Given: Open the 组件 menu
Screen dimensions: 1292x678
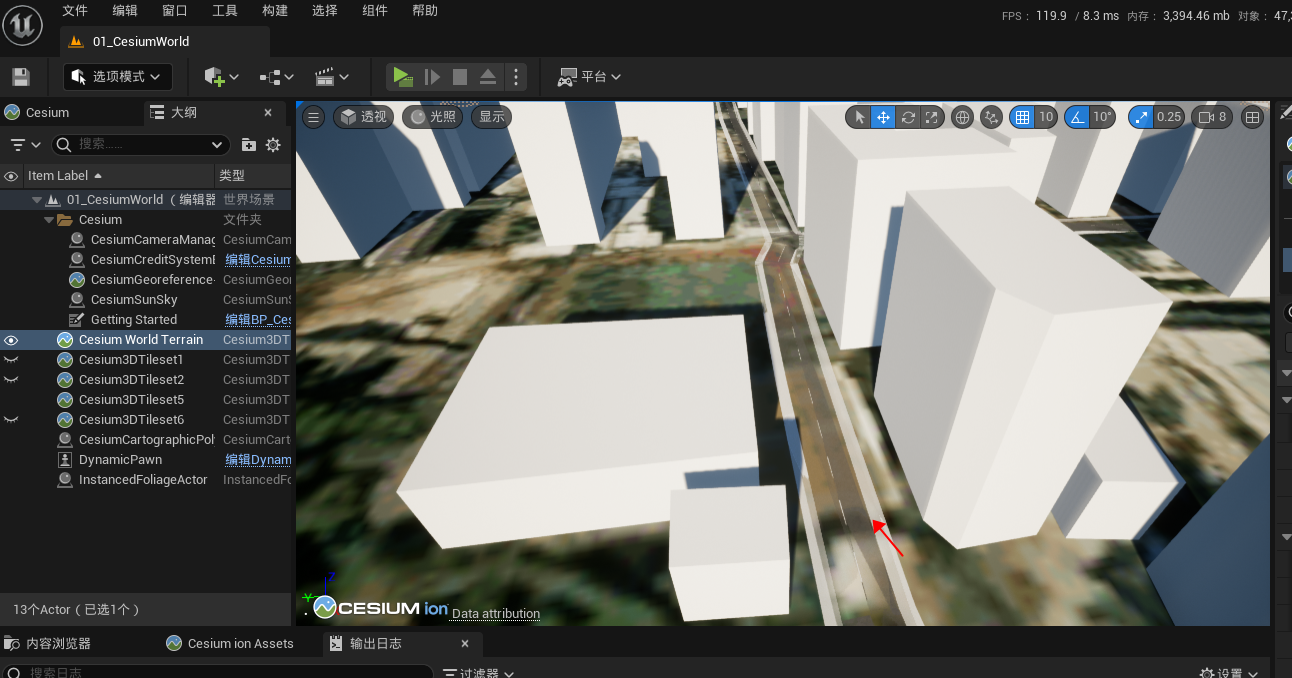Looking at the screenshot, I should [375, 10].
